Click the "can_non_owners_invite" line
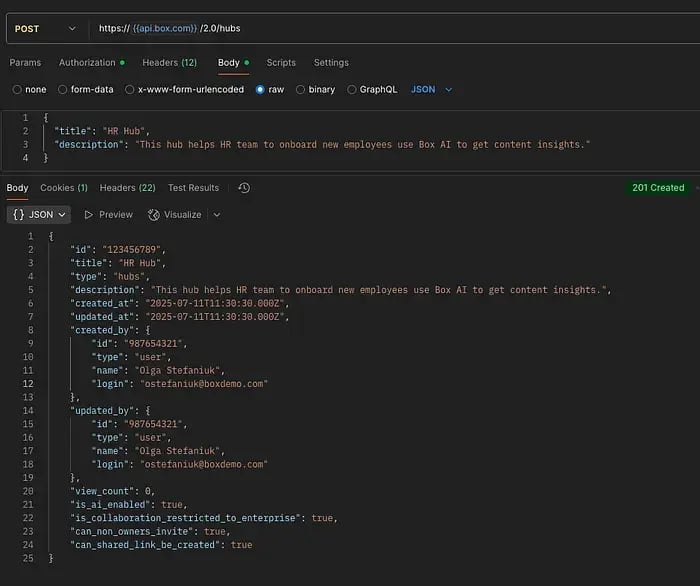This screenshot has width=700, height=586. 150,532
